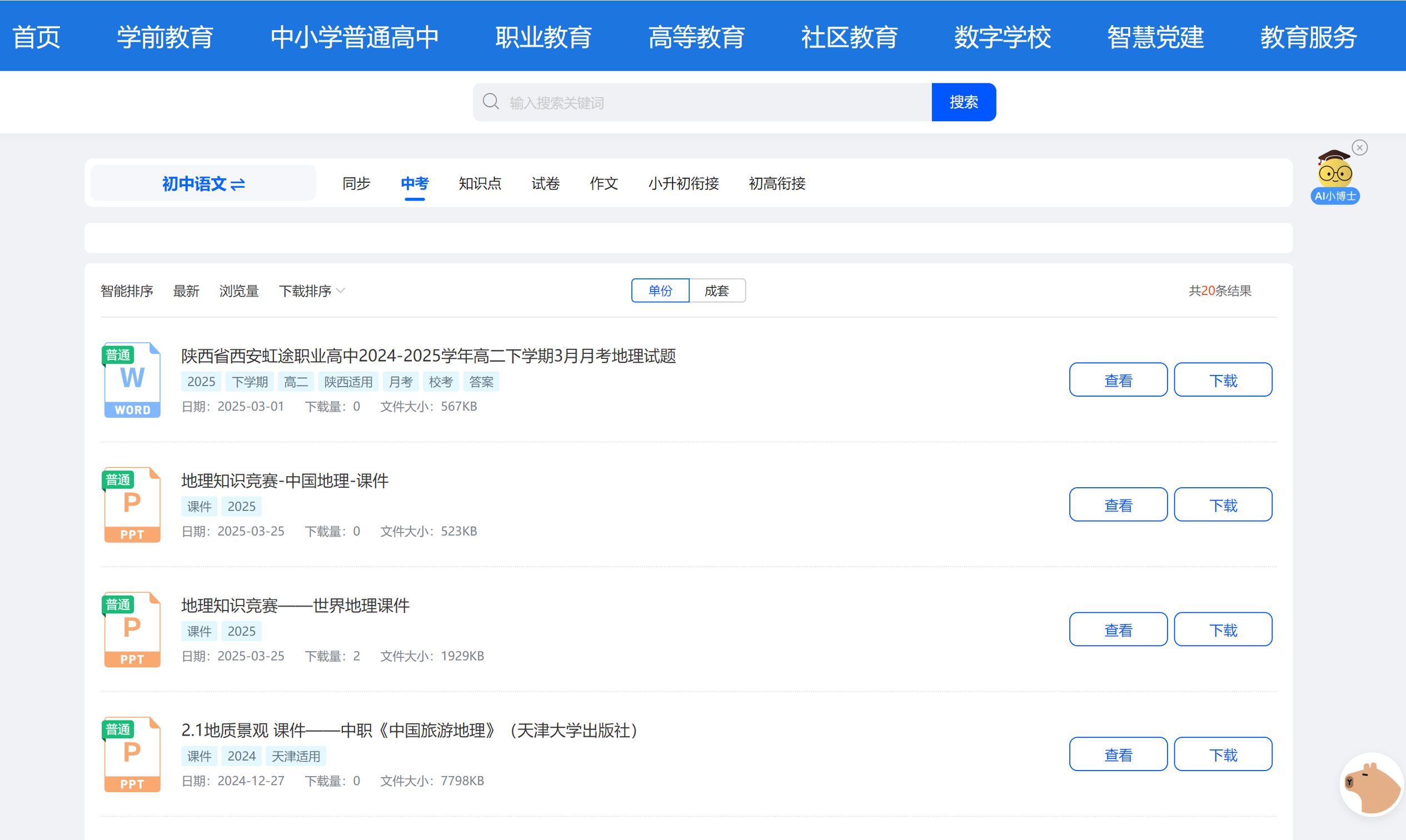The height and width of the screenshot is (840, 1406).
Task: Switch to the 成套 view option
Action: coord(717,291)
